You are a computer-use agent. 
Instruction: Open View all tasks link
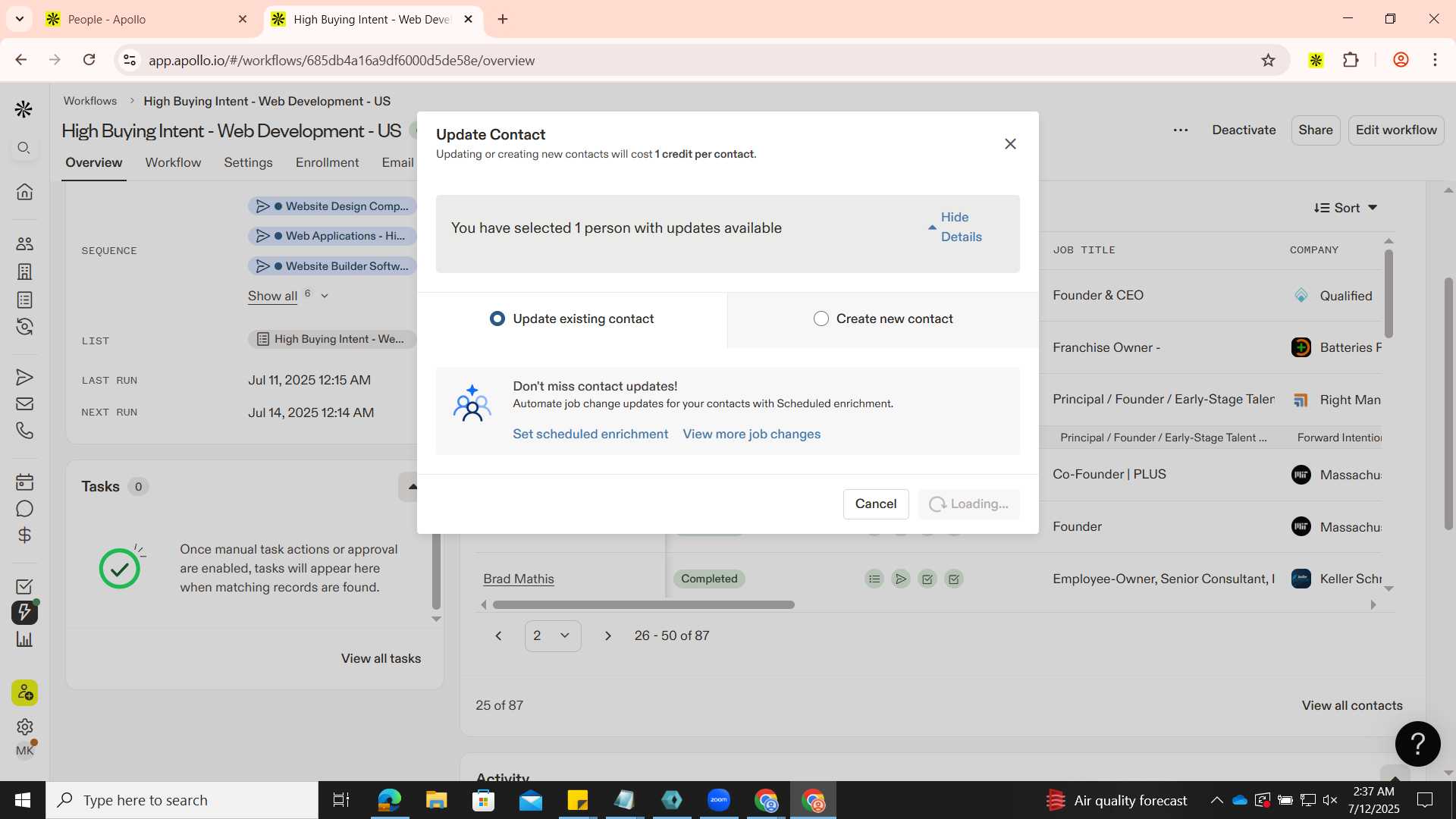[381, 659]
